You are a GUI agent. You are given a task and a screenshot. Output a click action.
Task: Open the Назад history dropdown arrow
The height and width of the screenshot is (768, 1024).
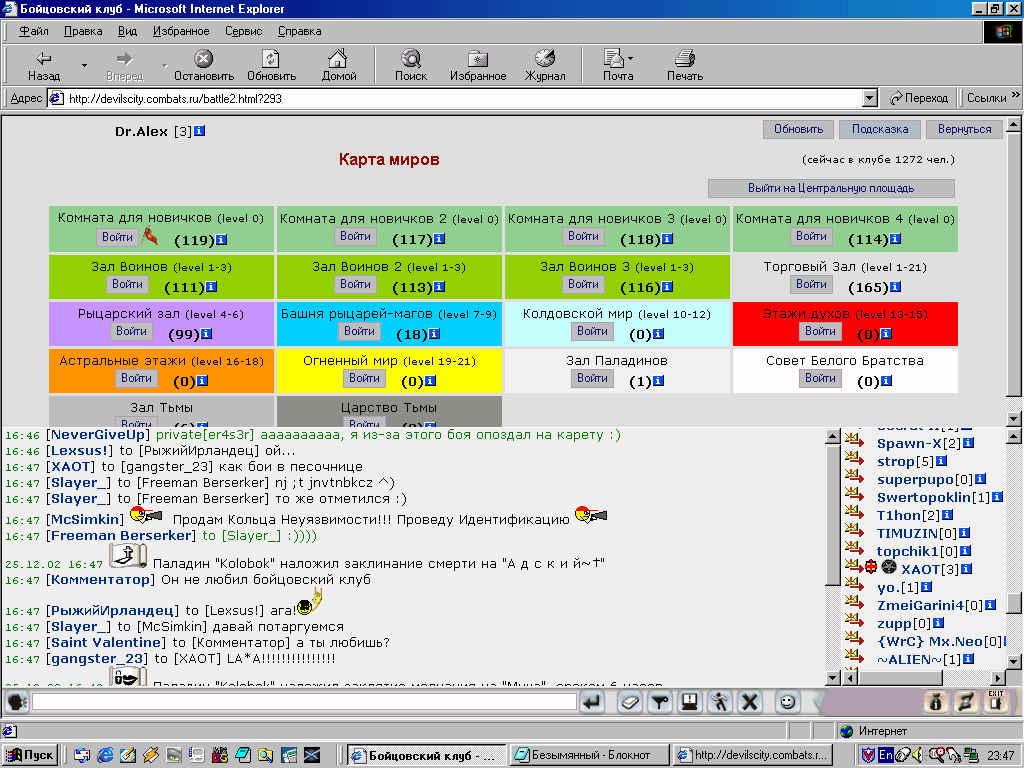point(84,65)
